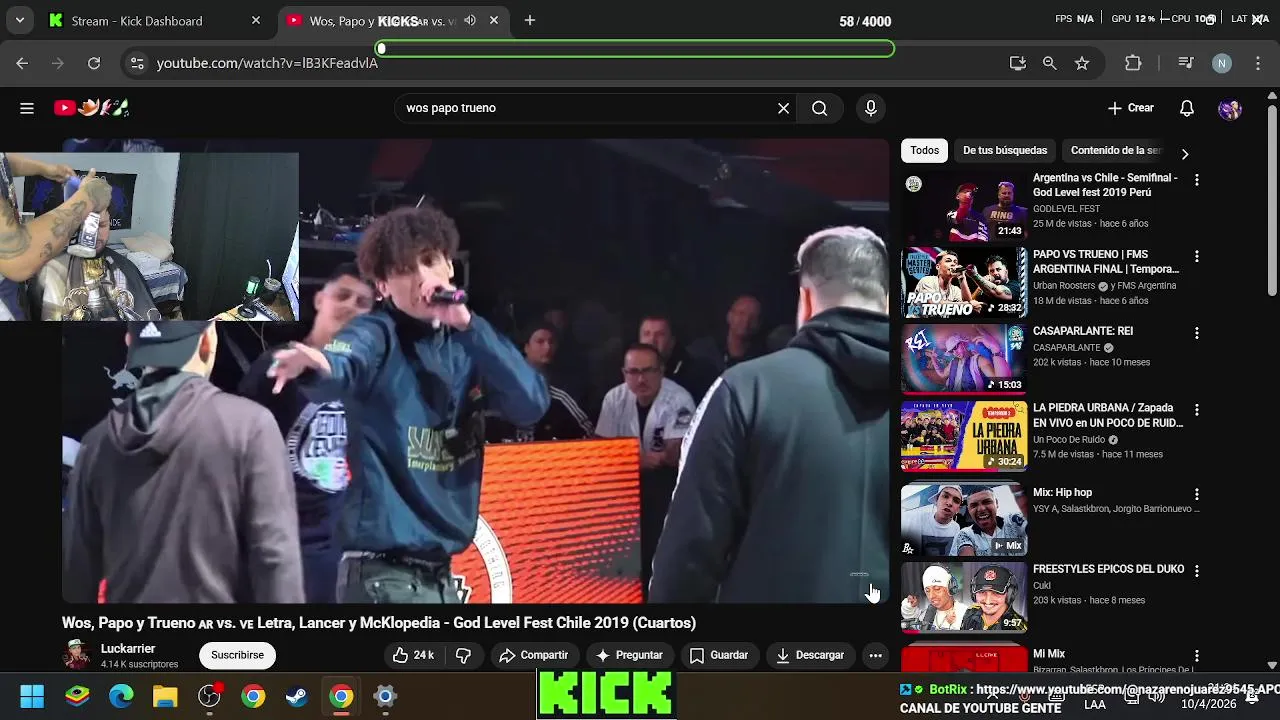Click the install app icon in address bar

[x=1018, y=63]
